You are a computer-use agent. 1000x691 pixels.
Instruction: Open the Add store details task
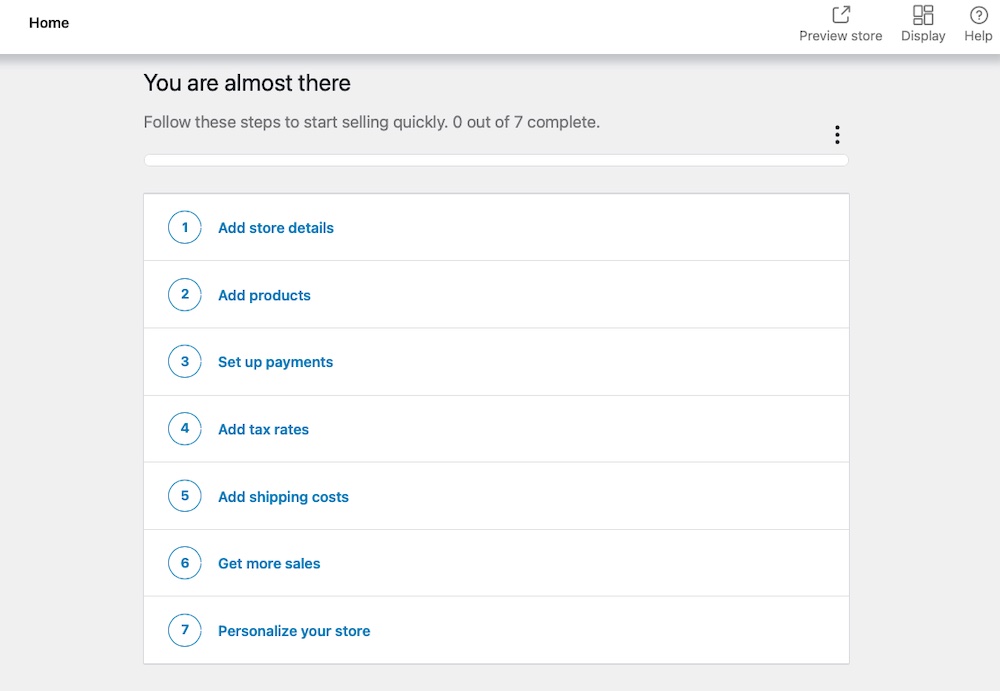(x=496, y=227)
